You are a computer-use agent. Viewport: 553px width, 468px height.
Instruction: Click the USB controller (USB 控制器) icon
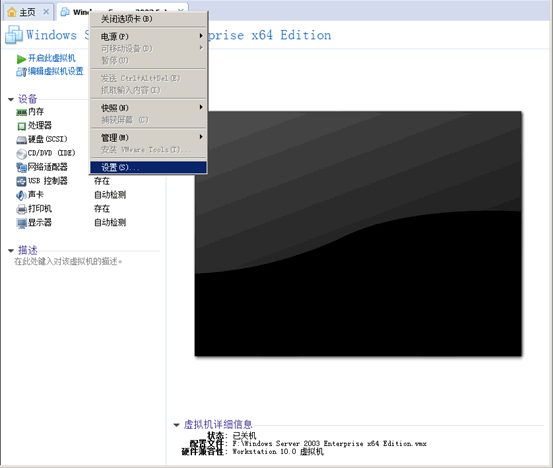pyautogui.click(x=21, y=181)
